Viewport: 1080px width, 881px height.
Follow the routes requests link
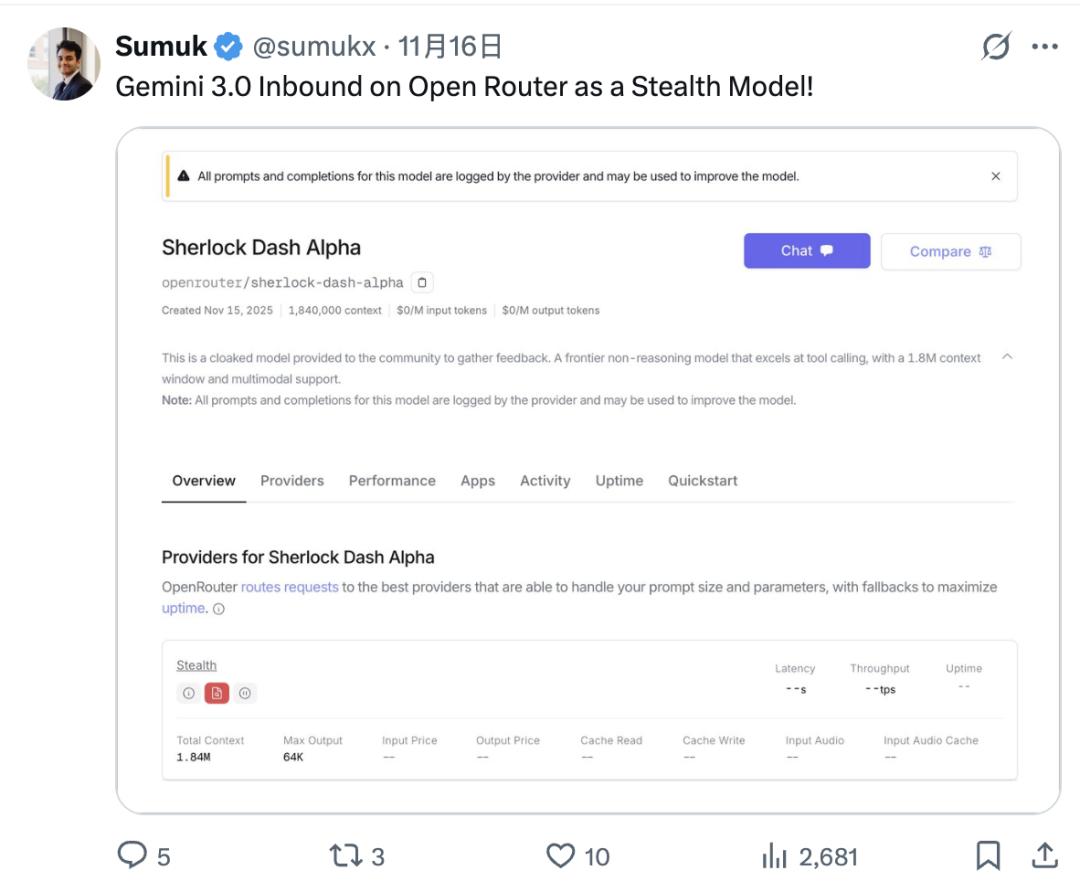coord(290,587)
